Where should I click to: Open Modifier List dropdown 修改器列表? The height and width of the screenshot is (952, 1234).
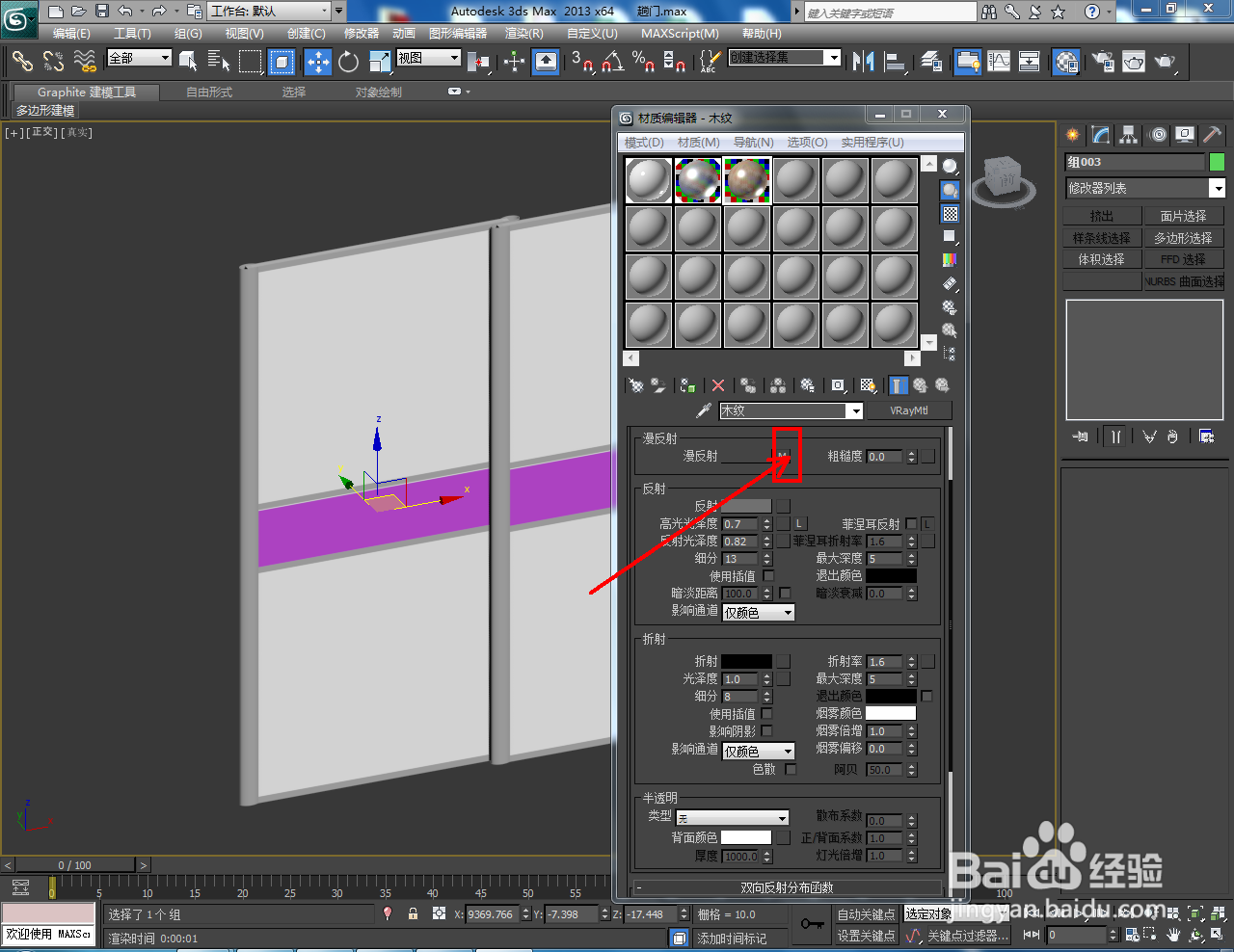(x=1144, y=189)
